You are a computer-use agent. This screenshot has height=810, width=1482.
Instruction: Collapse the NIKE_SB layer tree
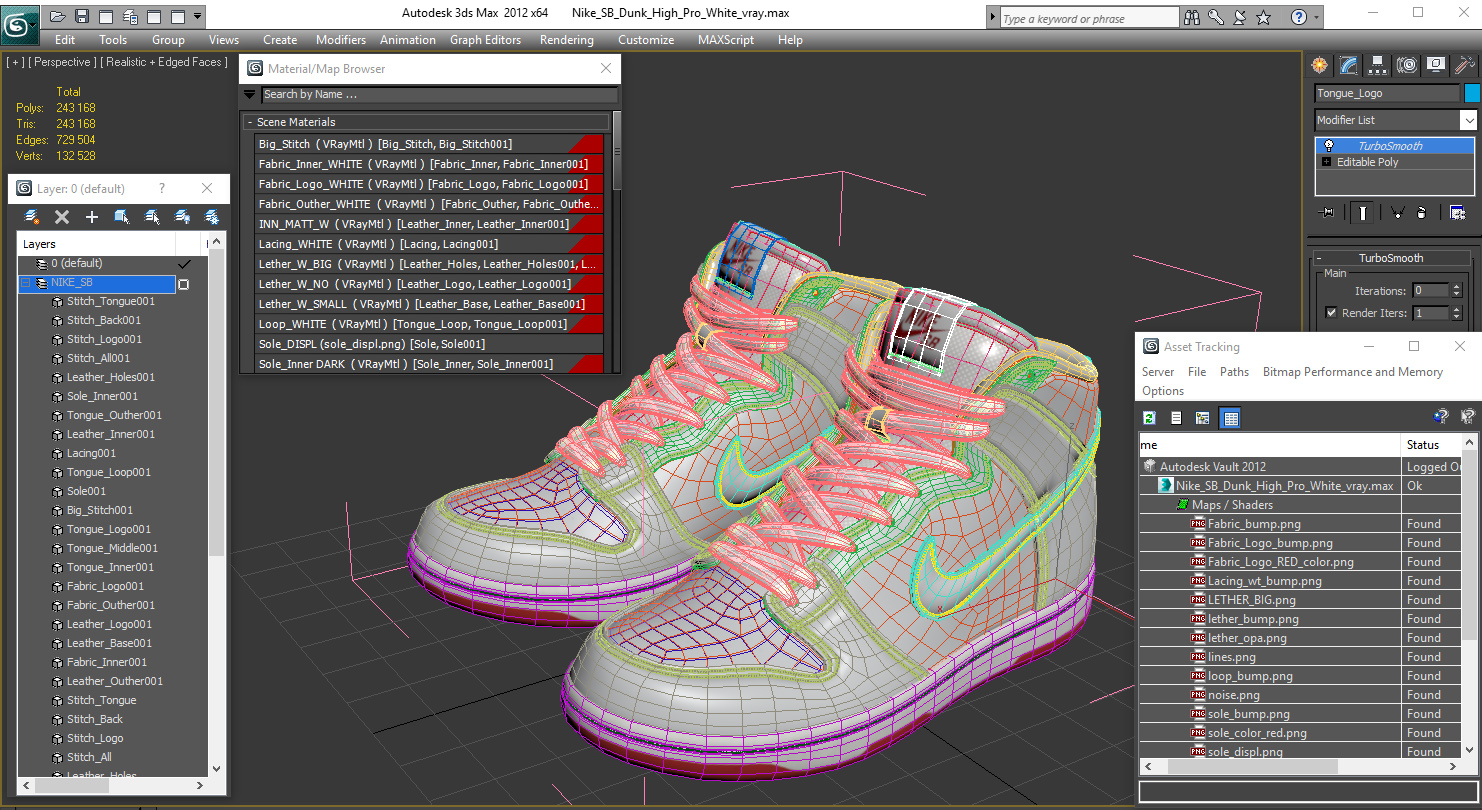click(x=26, y=283)
